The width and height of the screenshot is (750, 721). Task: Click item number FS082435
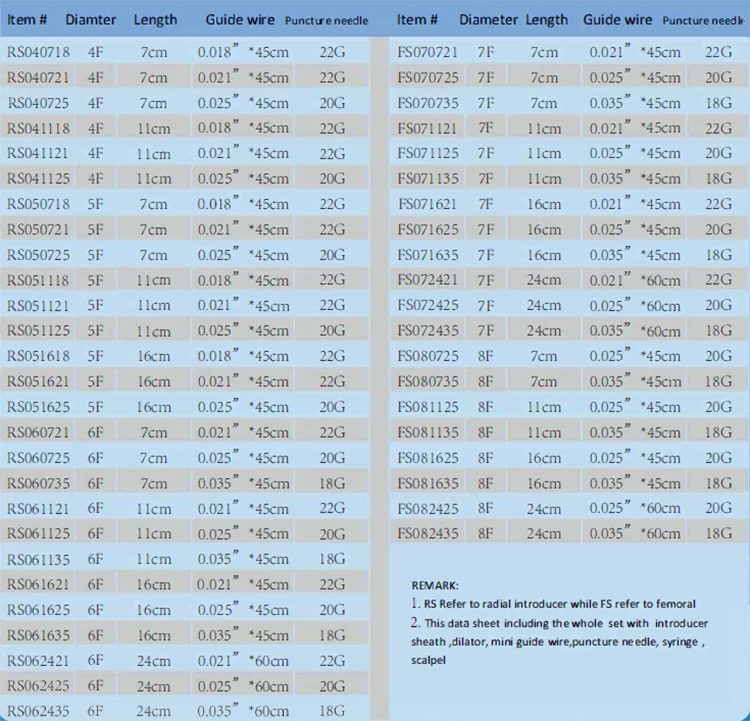click(429, 533)
